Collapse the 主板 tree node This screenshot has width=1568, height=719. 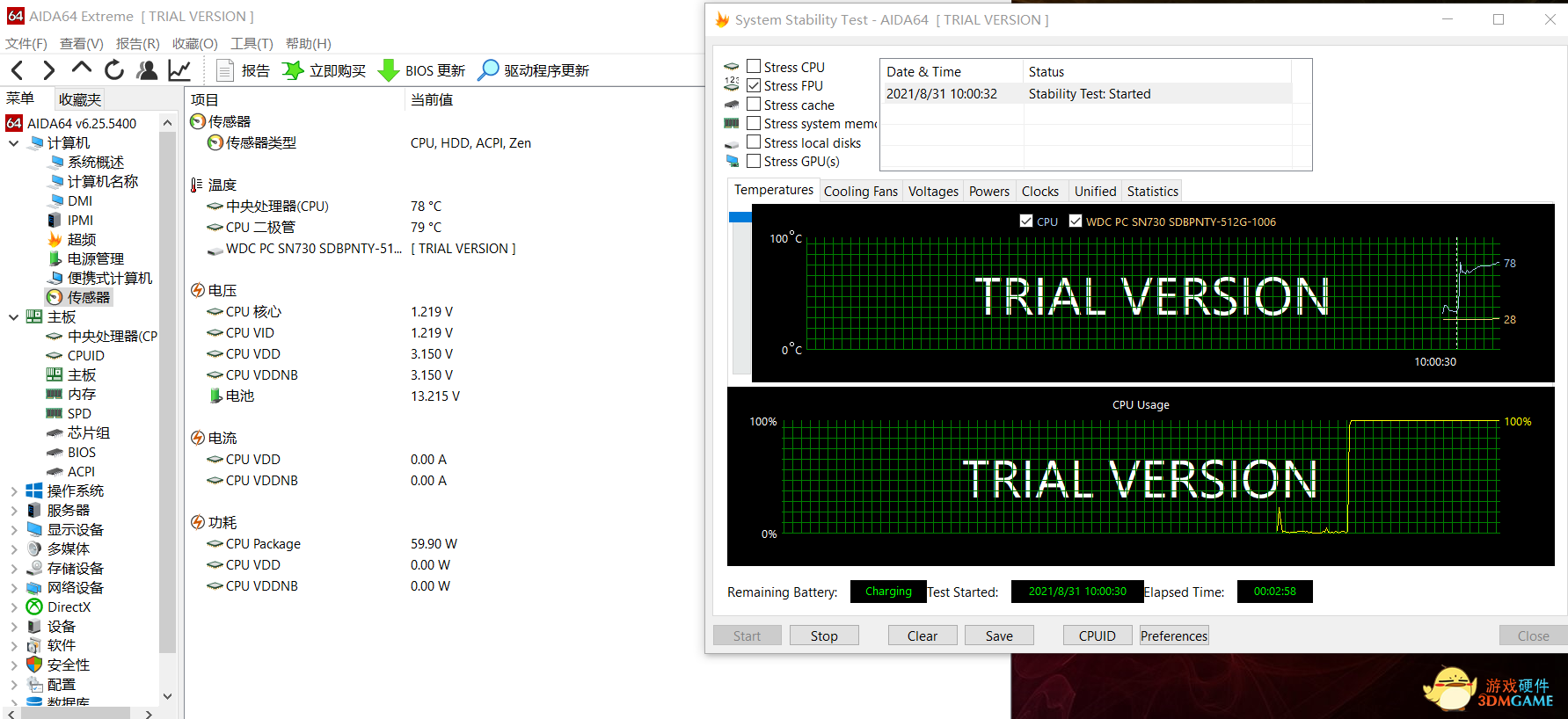coord(13,317)
